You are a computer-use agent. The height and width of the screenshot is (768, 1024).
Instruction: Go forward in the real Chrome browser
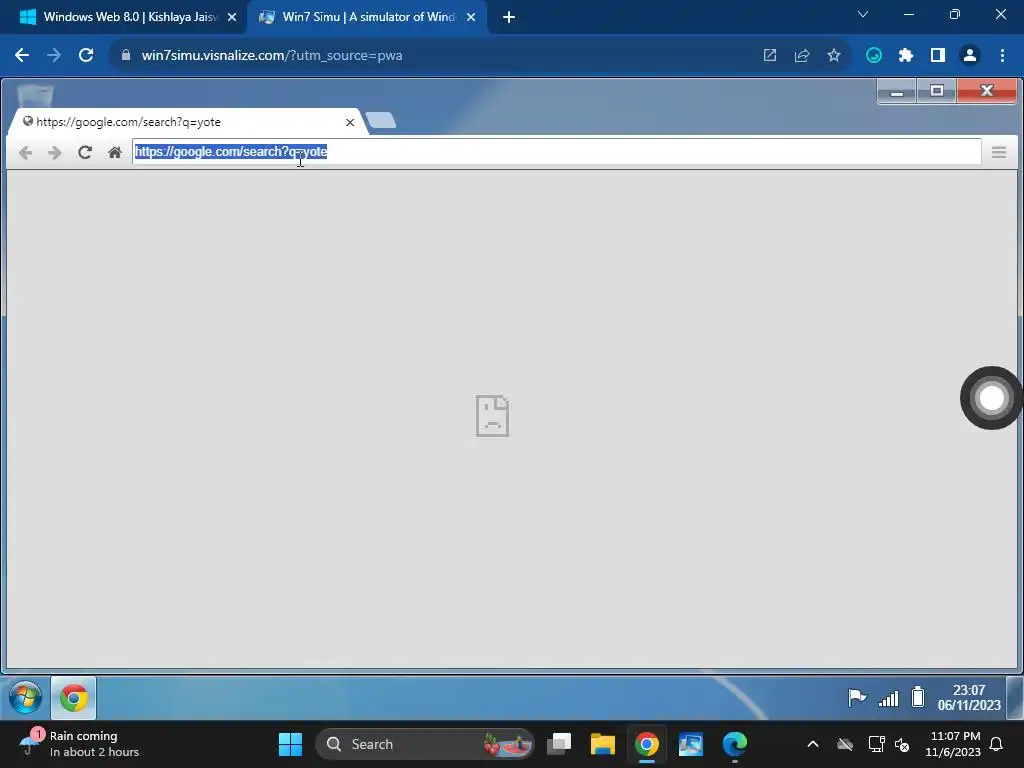point(54,56)
